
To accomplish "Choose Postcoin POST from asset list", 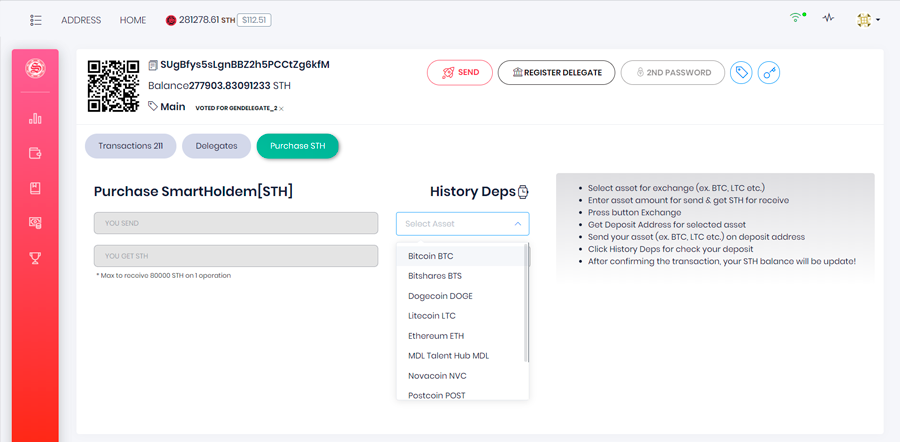I will point(461,394).
